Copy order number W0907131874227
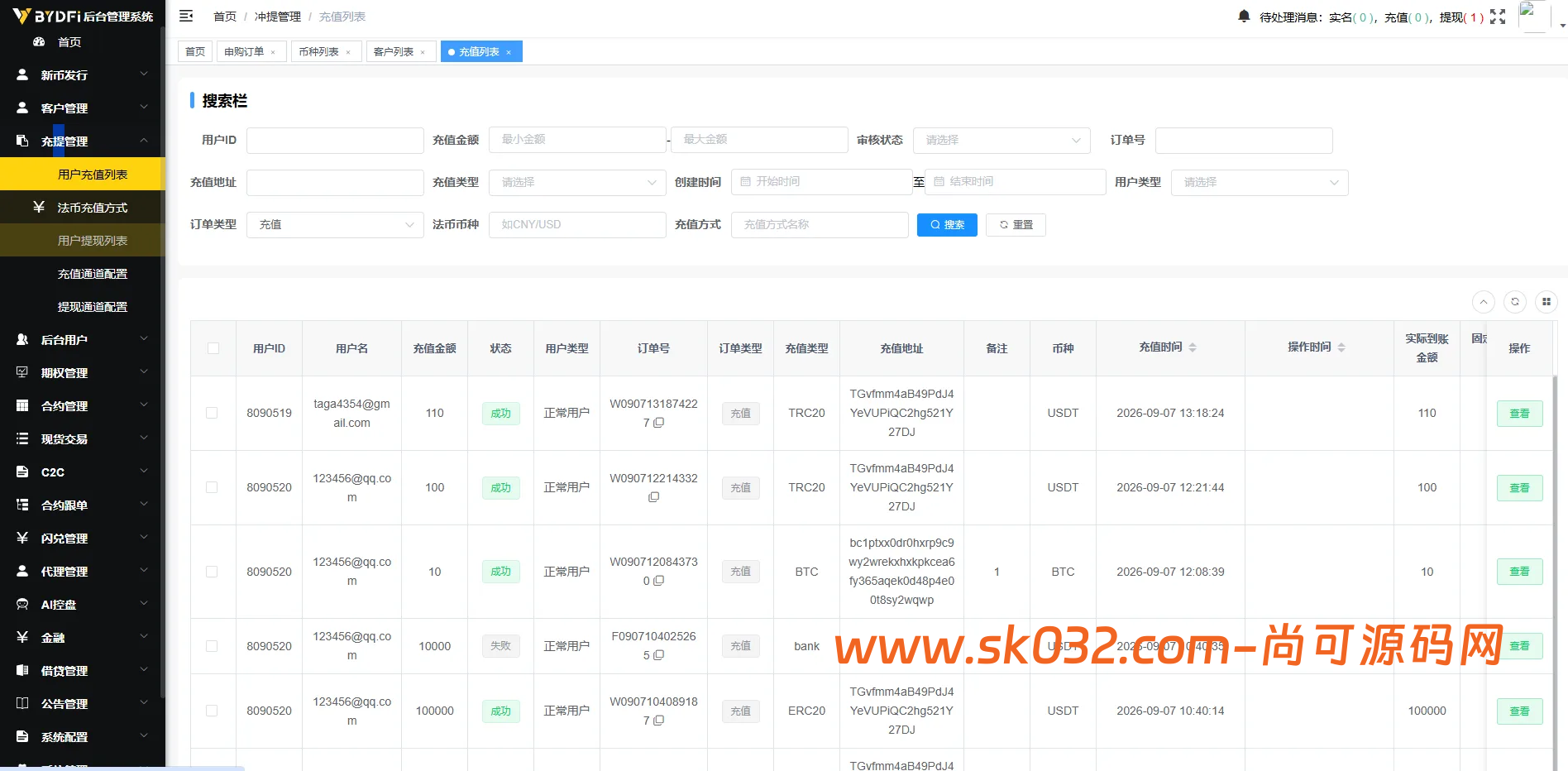 (x=659, y=423)
